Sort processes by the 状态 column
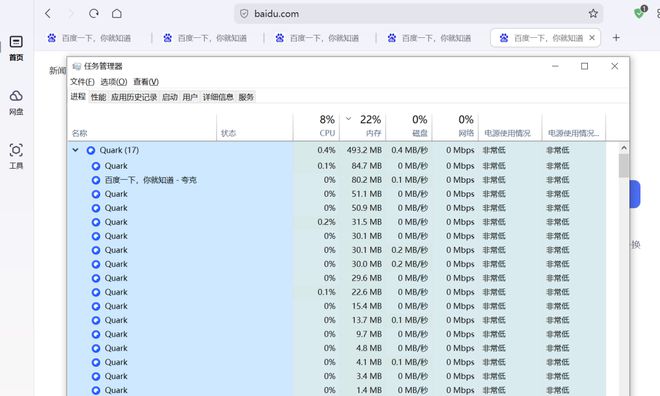 pos(255,126)
